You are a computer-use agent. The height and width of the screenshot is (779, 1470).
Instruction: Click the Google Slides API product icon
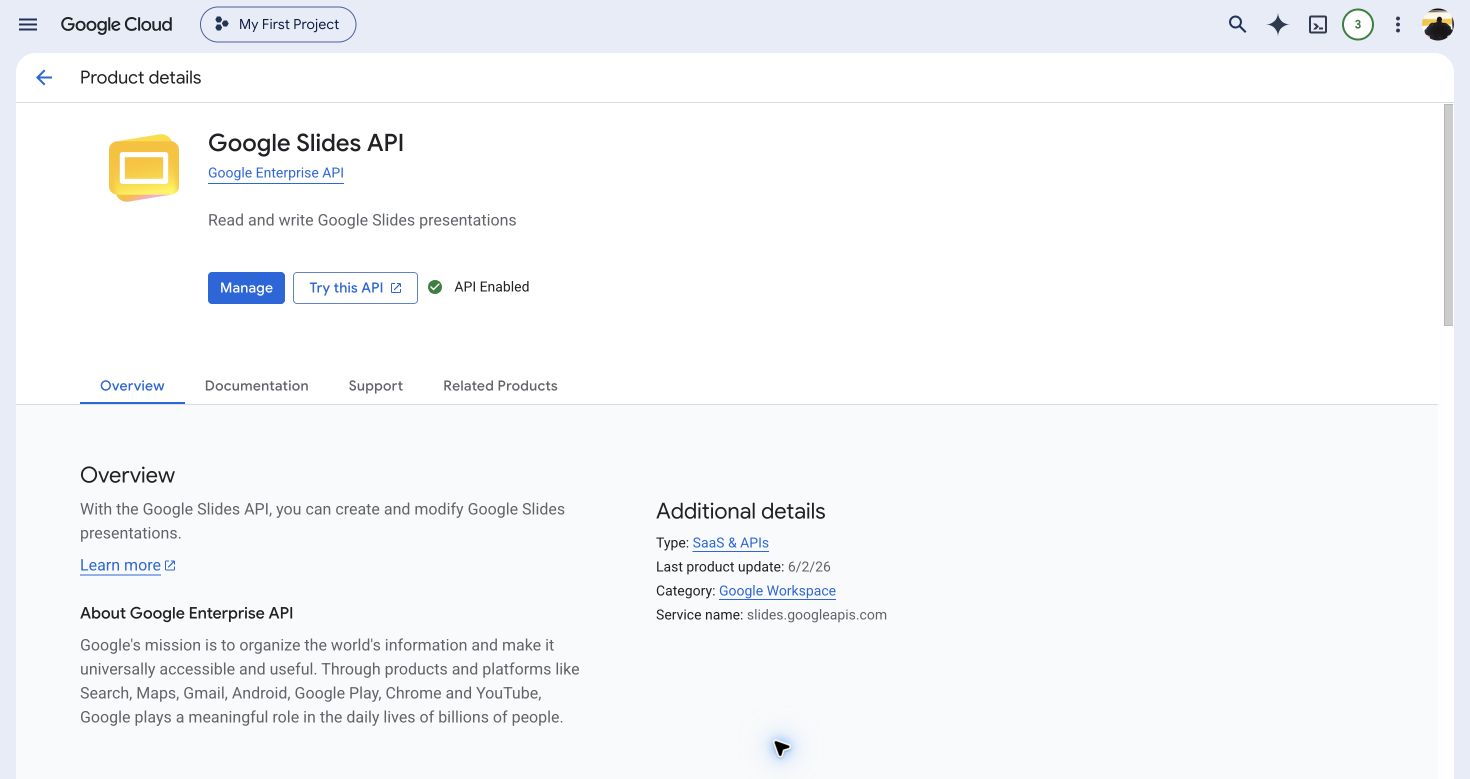click(x=144, y=168)
